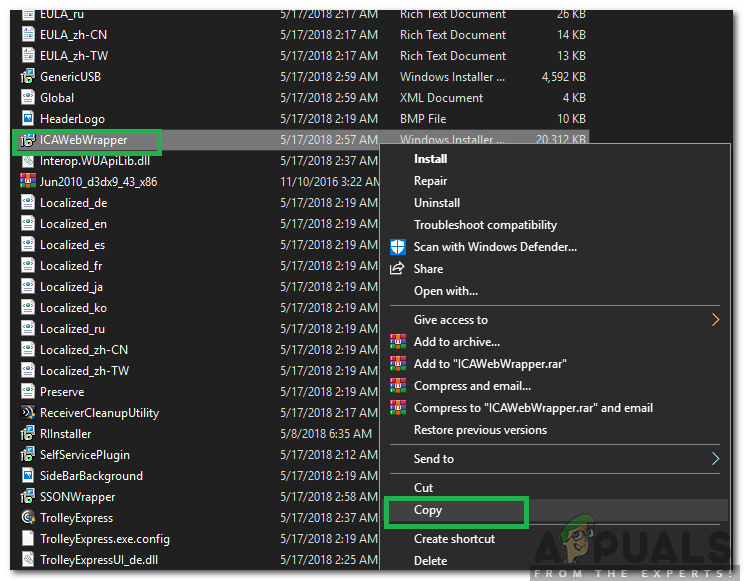The image size is (744, 581).
Task: Select Share in the context menu
Action: point(428,269)
